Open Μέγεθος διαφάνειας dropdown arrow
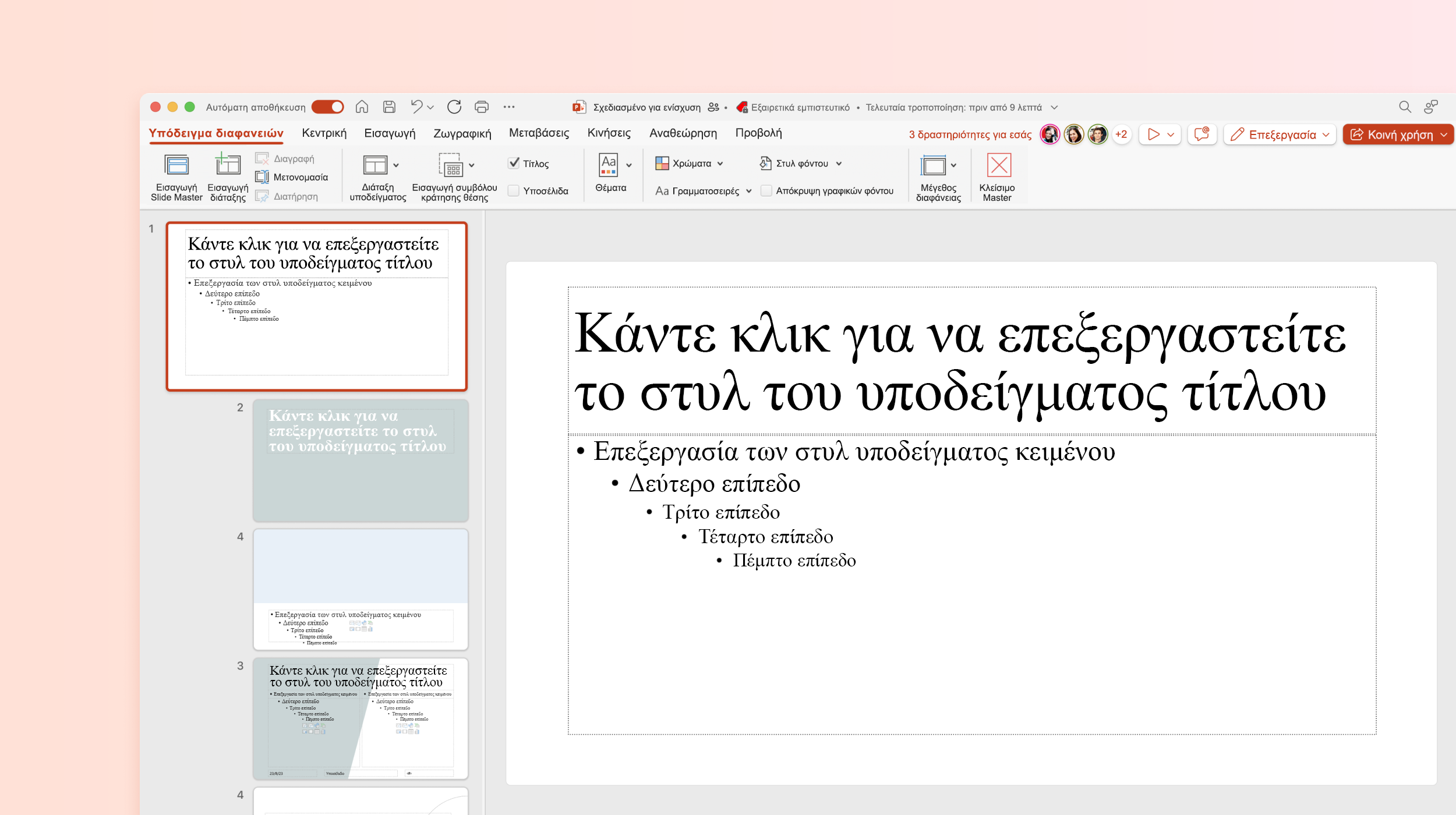This screenshot has width=1456, height=815. click(954, 165)
